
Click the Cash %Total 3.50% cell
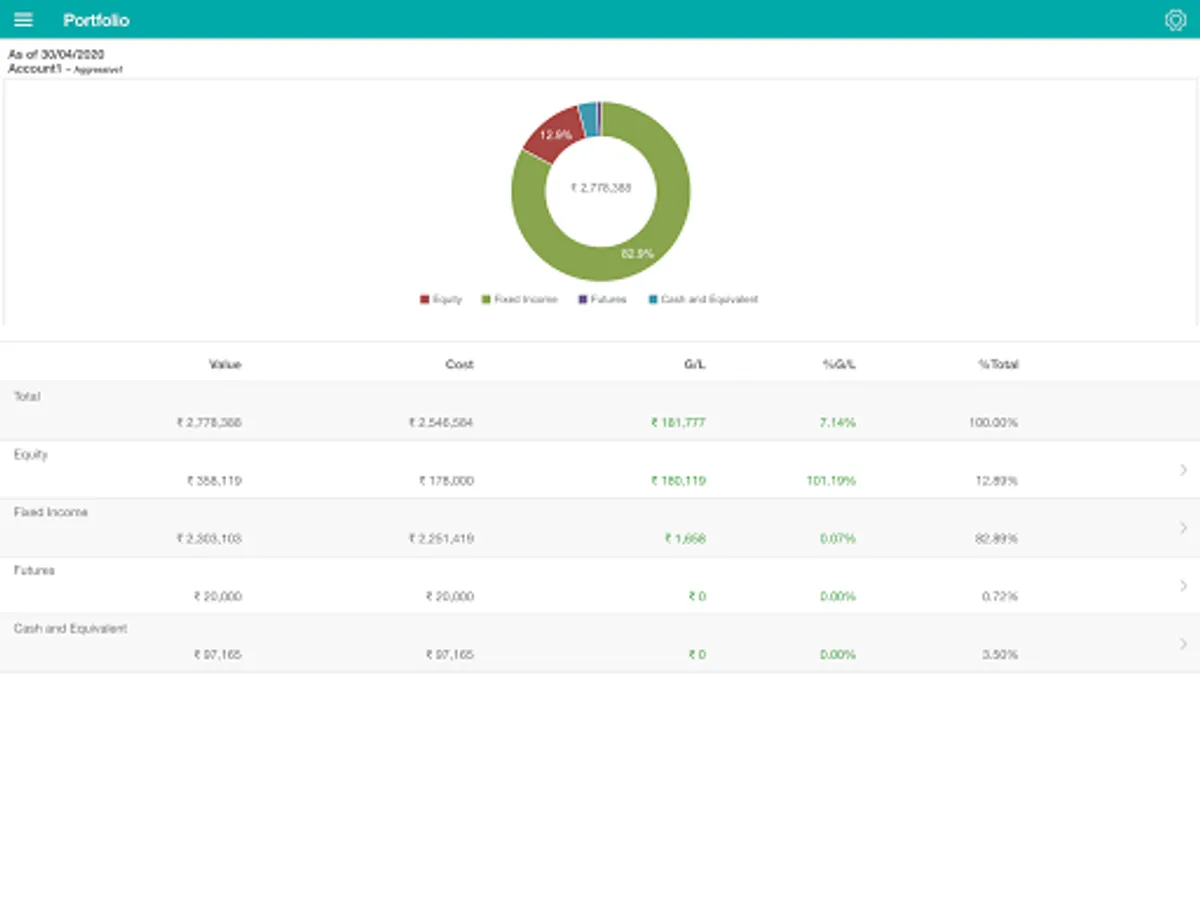(x=1000, y=654)
